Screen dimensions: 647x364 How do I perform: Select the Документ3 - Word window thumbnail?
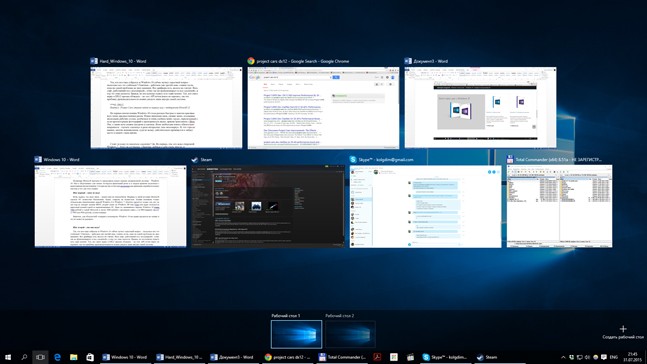[480, 107]
